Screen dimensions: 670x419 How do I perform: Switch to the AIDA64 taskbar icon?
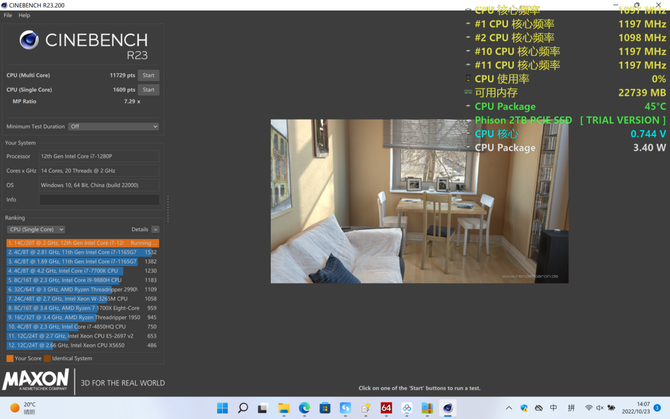click(x=386, y=408)
